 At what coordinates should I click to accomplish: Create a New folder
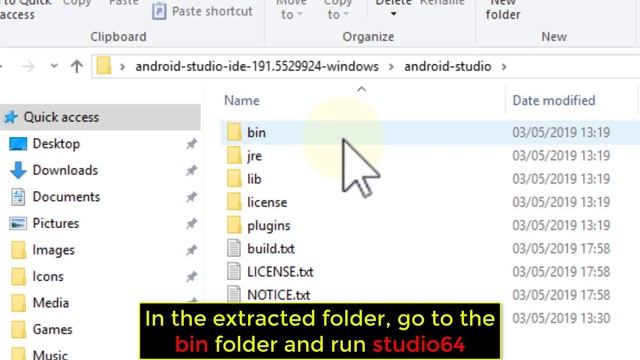coord(503,10)
